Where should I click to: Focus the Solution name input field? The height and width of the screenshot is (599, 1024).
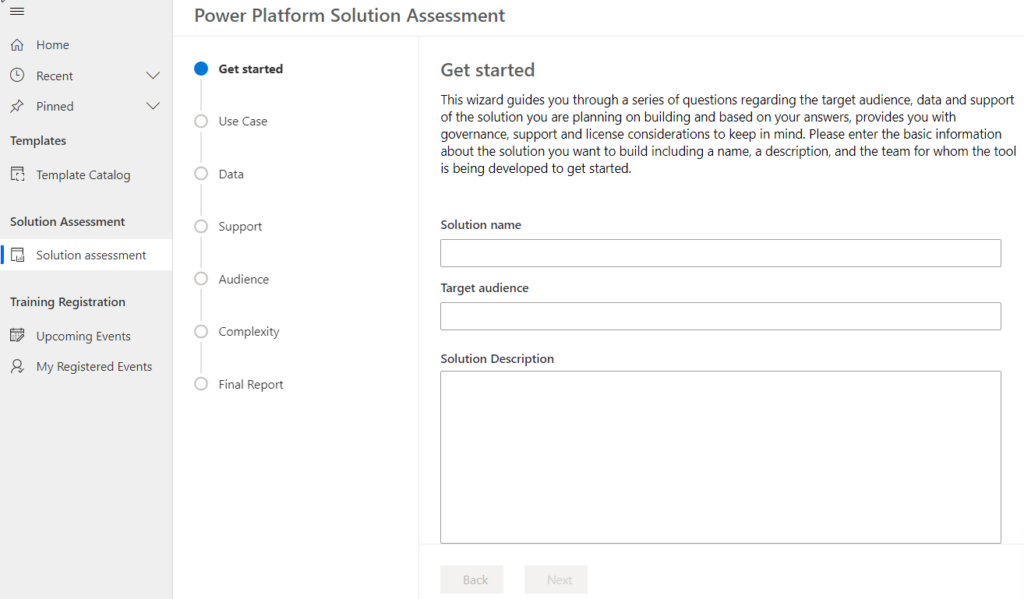click(x=720, y=253)
